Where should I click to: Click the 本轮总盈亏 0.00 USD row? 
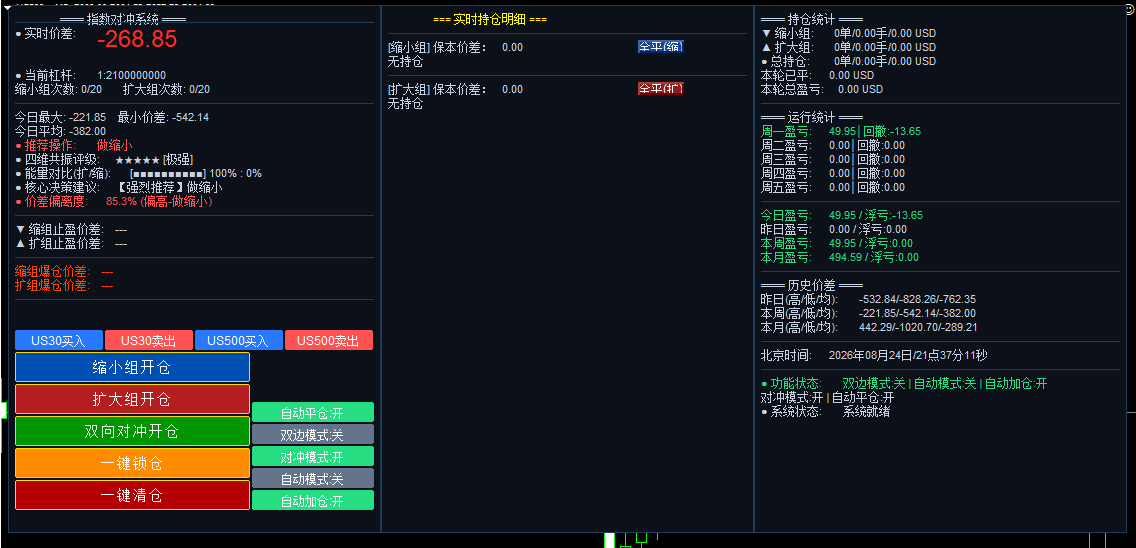(822, 89)
